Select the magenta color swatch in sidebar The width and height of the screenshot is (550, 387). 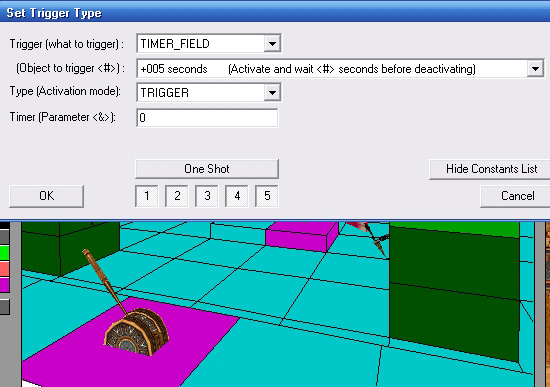click(5, 285)
